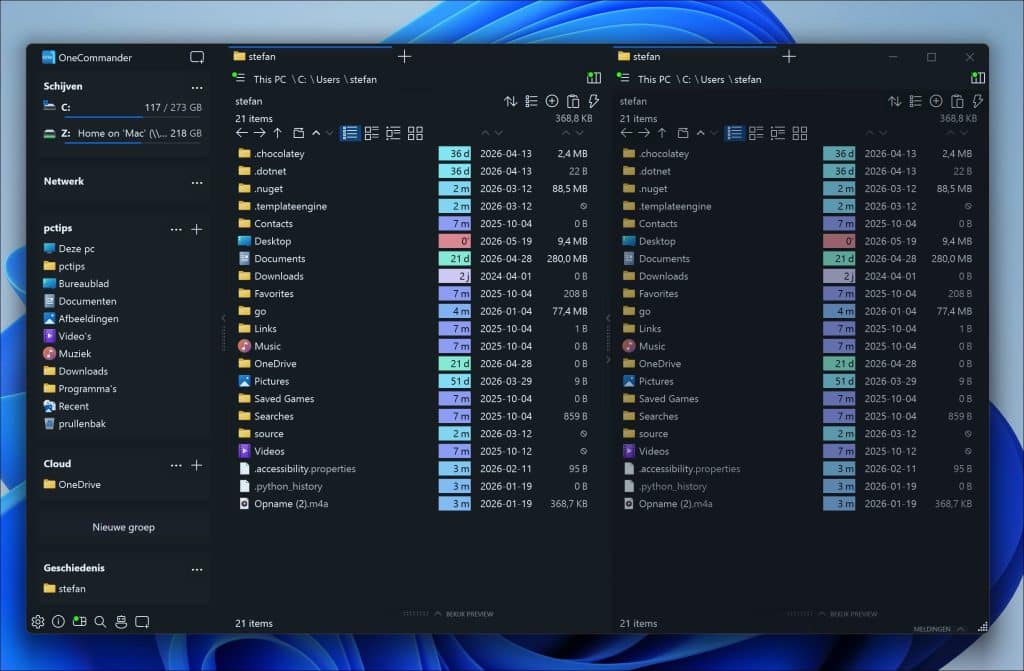Go up one folder in left pane
Viewport: 1024px width, 671px height.
click(278, 133)
